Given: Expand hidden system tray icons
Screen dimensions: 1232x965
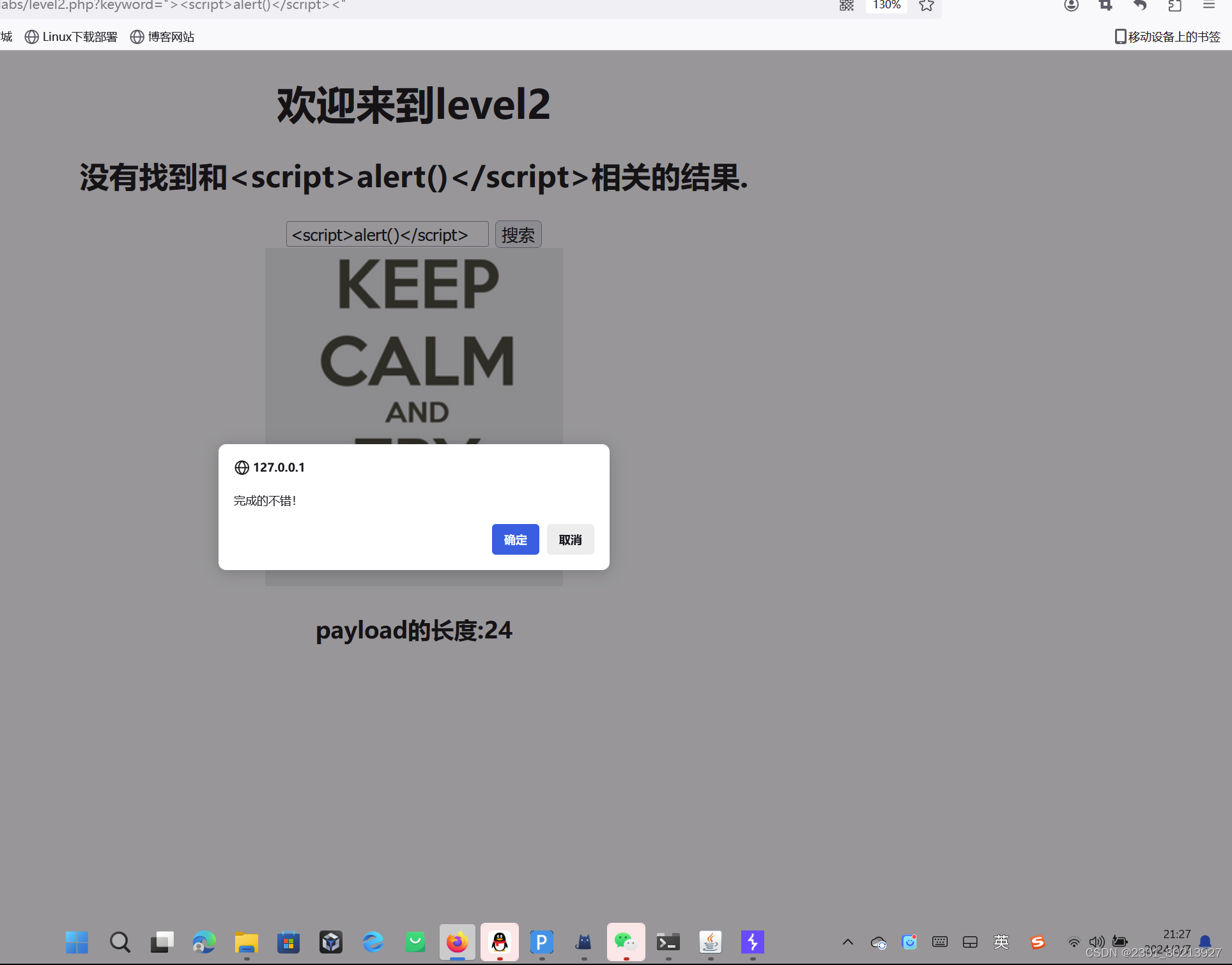Looking at the screenshot, I should coord(847,942).
